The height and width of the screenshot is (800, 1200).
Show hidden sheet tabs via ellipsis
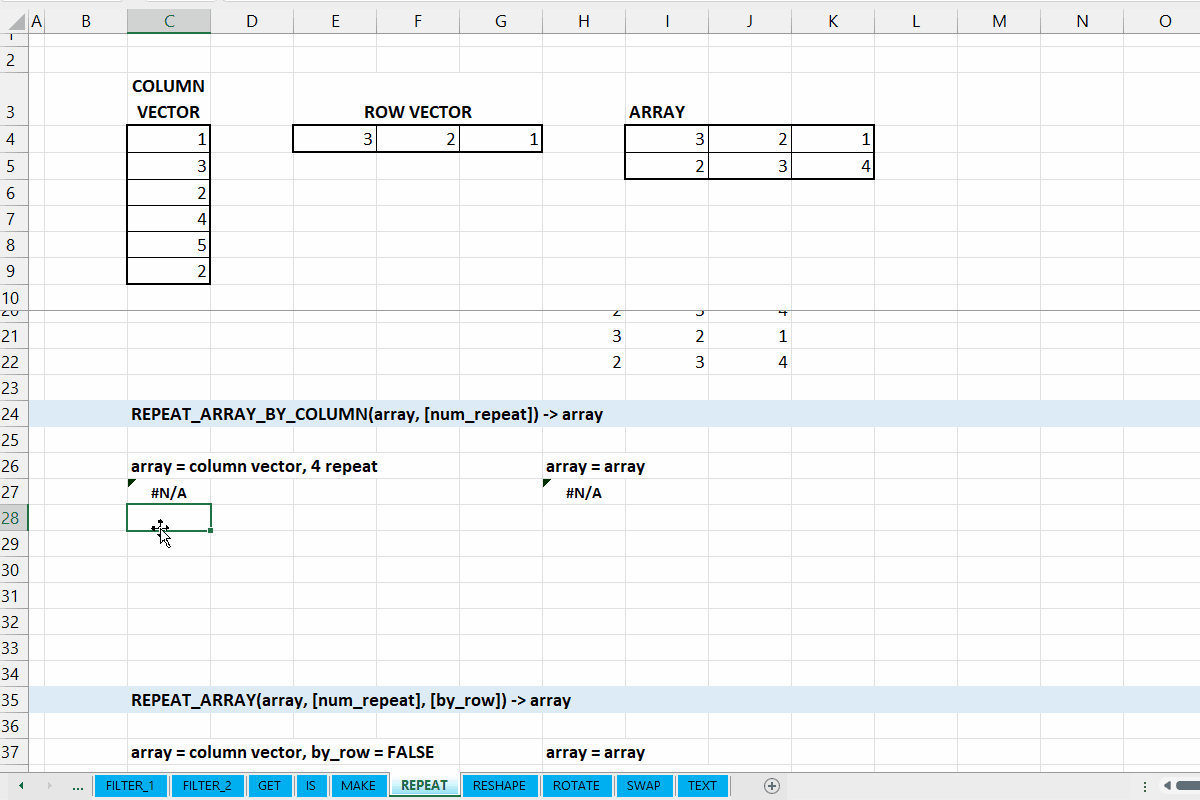click(78, 786)
